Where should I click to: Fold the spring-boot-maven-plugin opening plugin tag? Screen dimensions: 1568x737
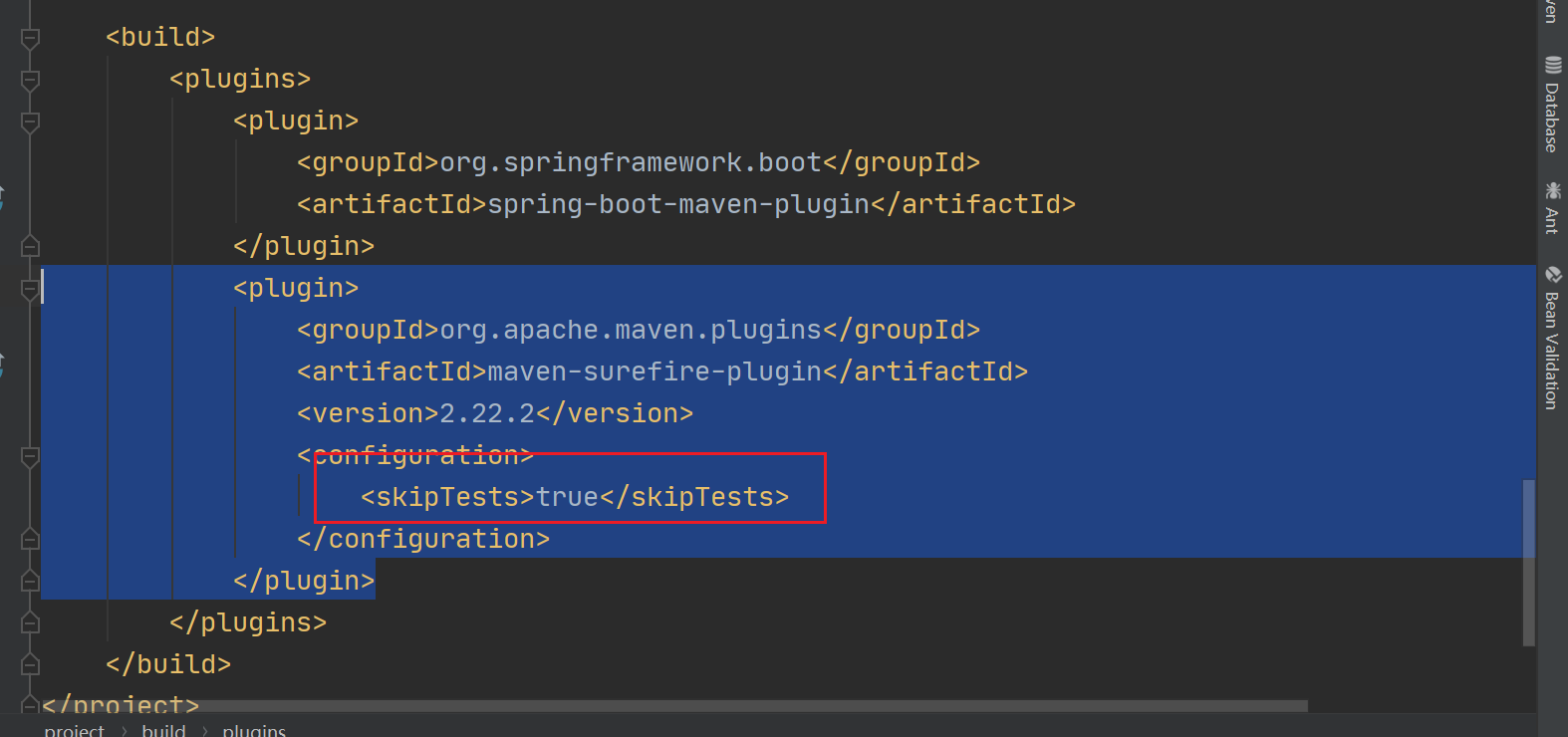(x=30, y=122)
